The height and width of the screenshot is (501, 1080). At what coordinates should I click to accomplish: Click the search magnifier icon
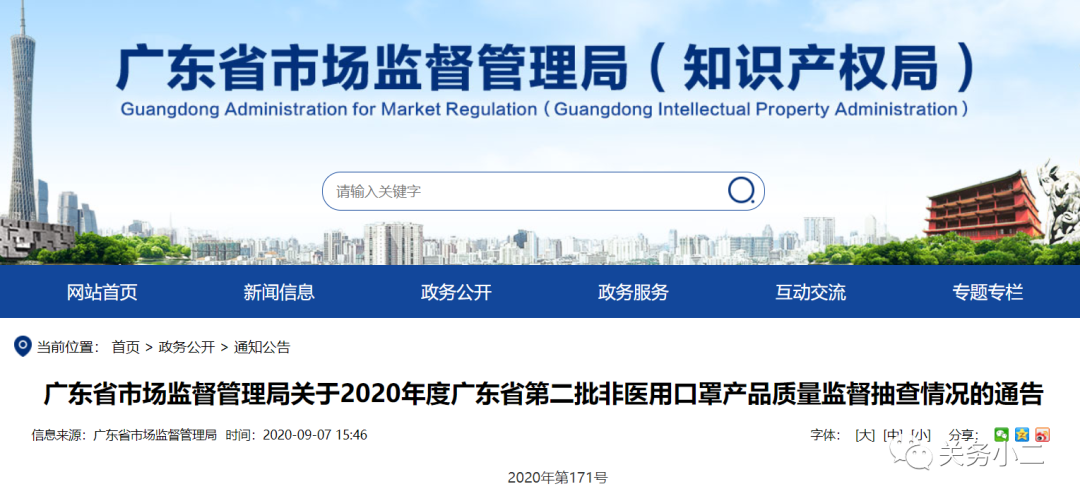741,190
